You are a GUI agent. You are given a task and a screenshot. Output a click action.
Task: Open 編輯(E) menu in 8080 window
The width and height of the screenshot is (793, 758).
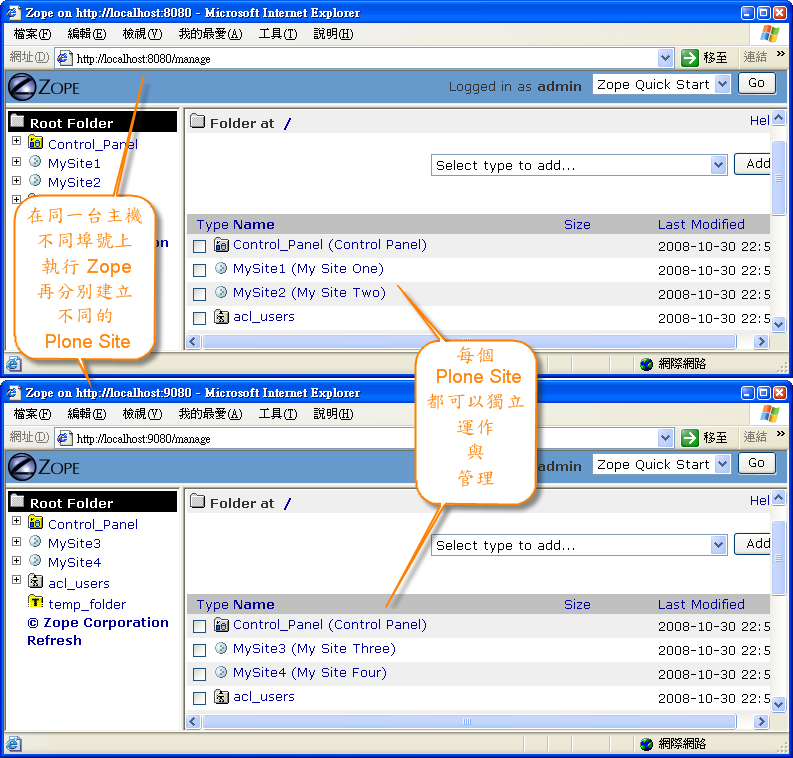pyautogui.click(x=86, y=34)
